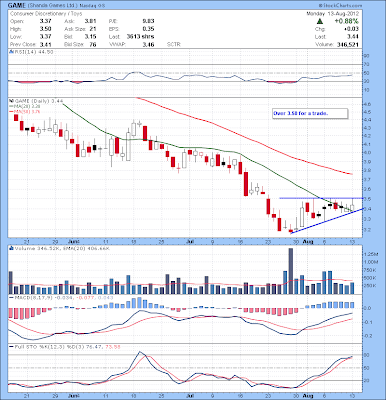Click the GAME (Daily) 3.44 legend
Image resolution: width=386 pixels, height=400 pixels.
(x=38, y=101)
